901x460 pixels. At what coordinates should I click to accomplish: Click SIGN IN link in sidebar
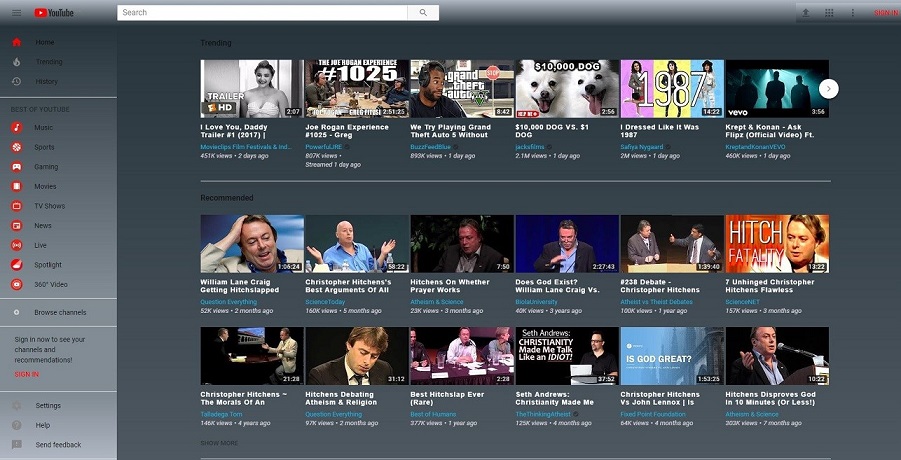[x=26, y=374]
